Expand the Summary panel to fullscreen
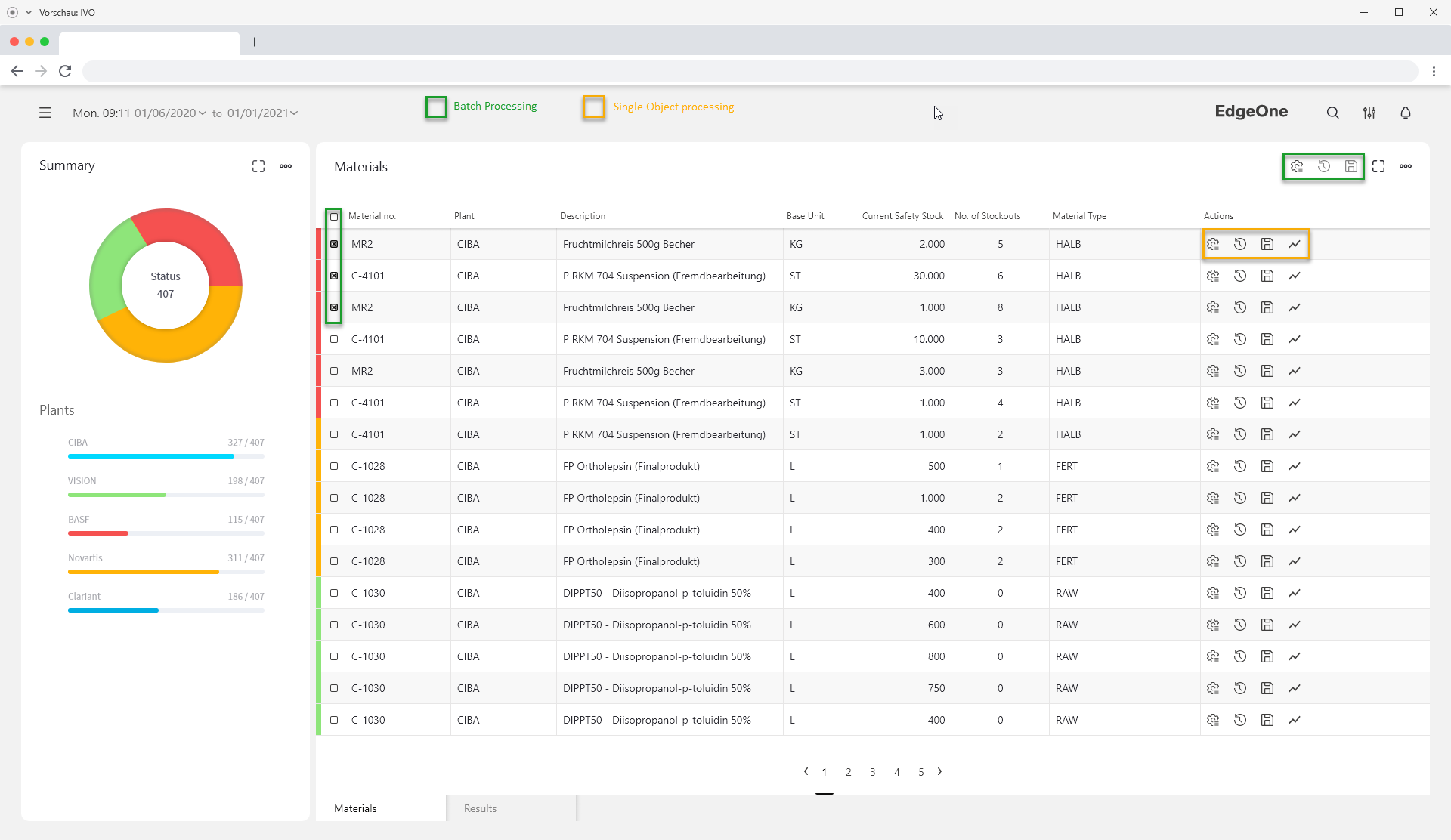The height and width of the screenshot is (840, 1451). coord(258,166)
